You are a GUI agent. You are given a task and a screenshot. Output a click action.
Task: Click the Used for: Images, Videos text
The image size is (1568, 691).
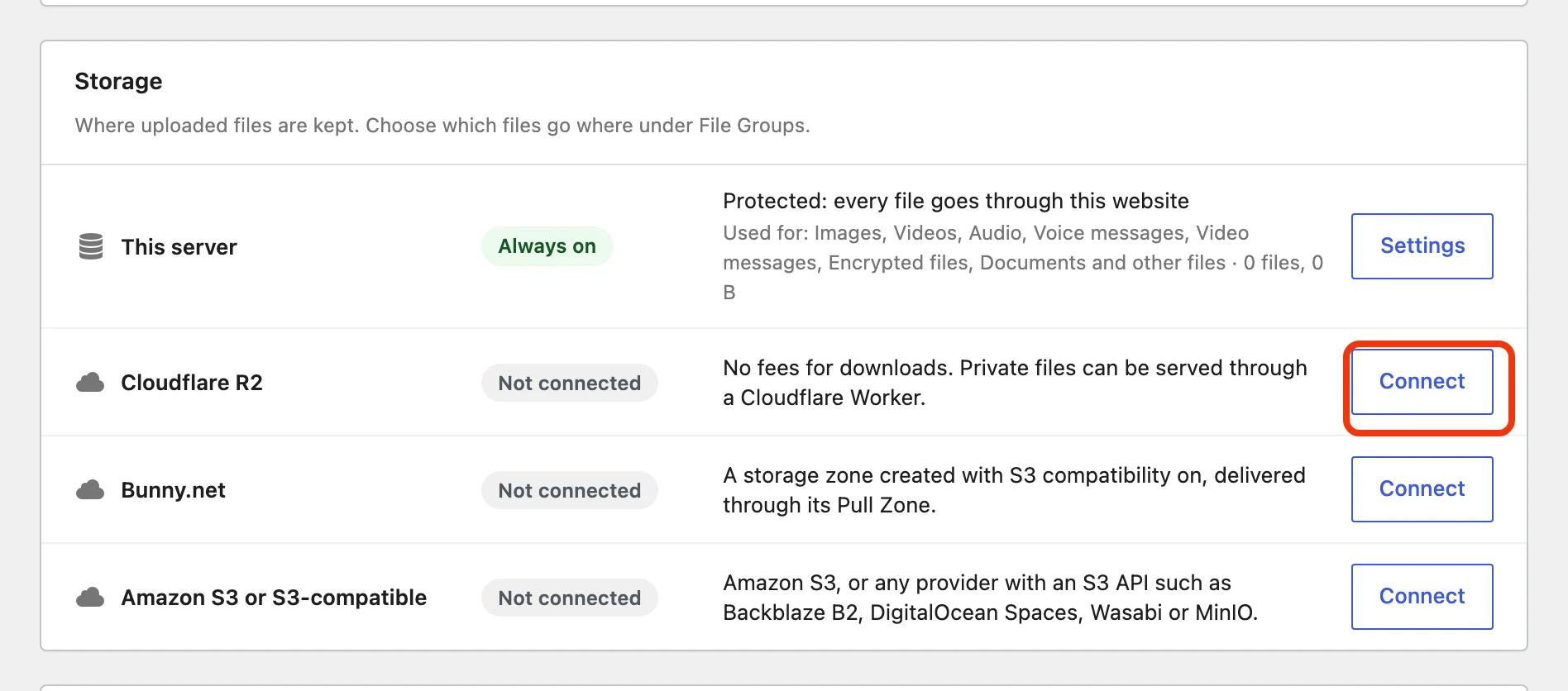coord(1023,262)
